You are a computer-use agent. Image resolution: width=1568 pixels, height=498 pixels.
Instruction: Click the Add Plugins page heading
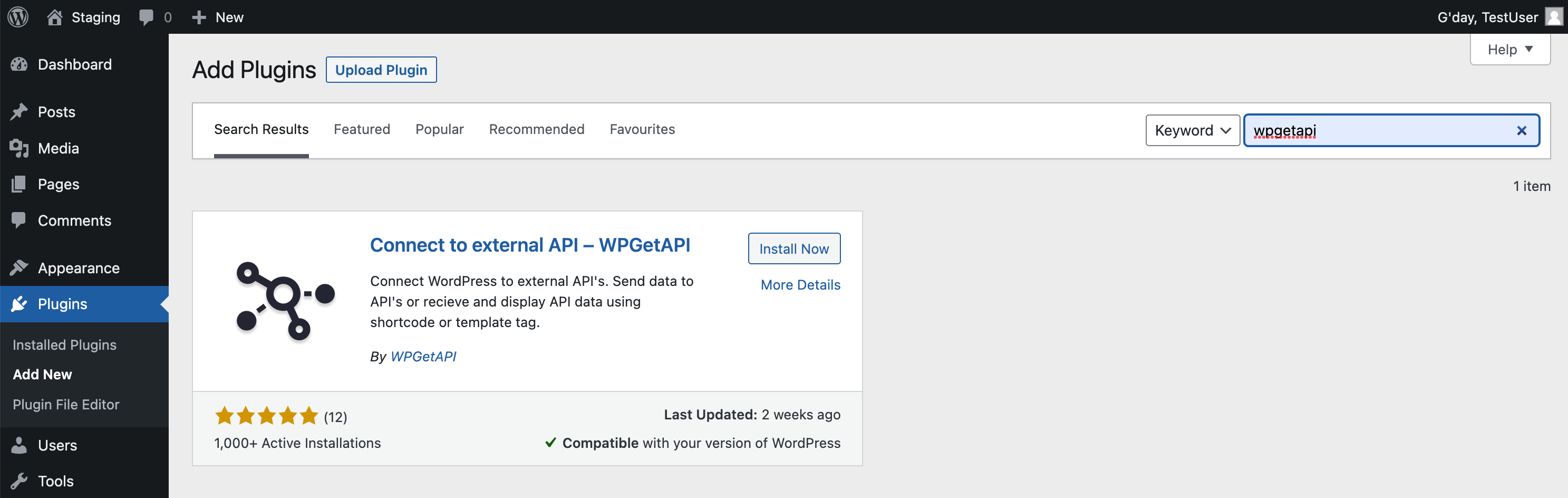point(254,70)
